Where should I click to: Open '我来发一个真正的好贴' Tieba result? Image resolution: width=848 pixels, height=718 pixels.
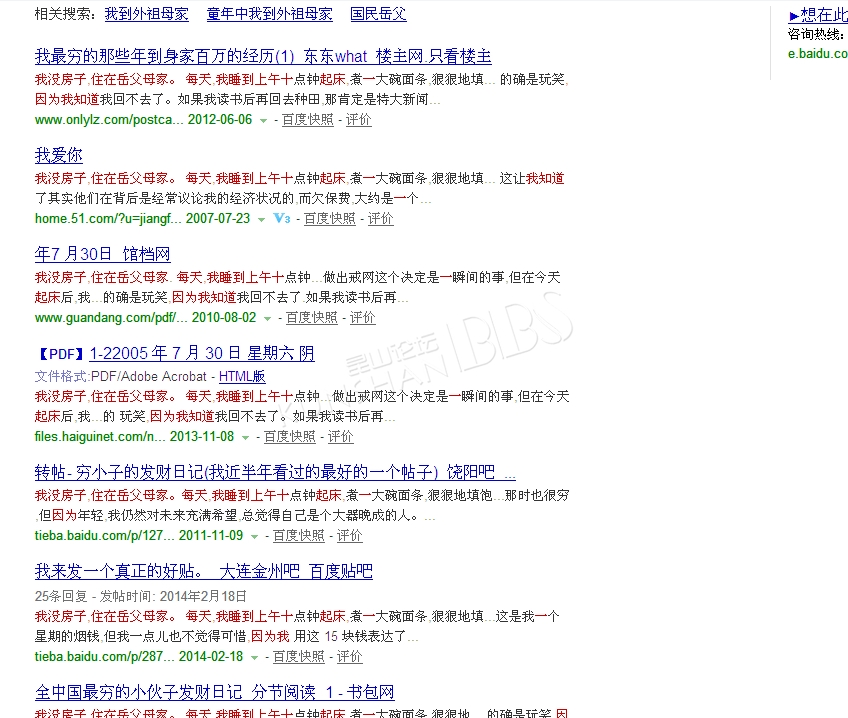204,571
